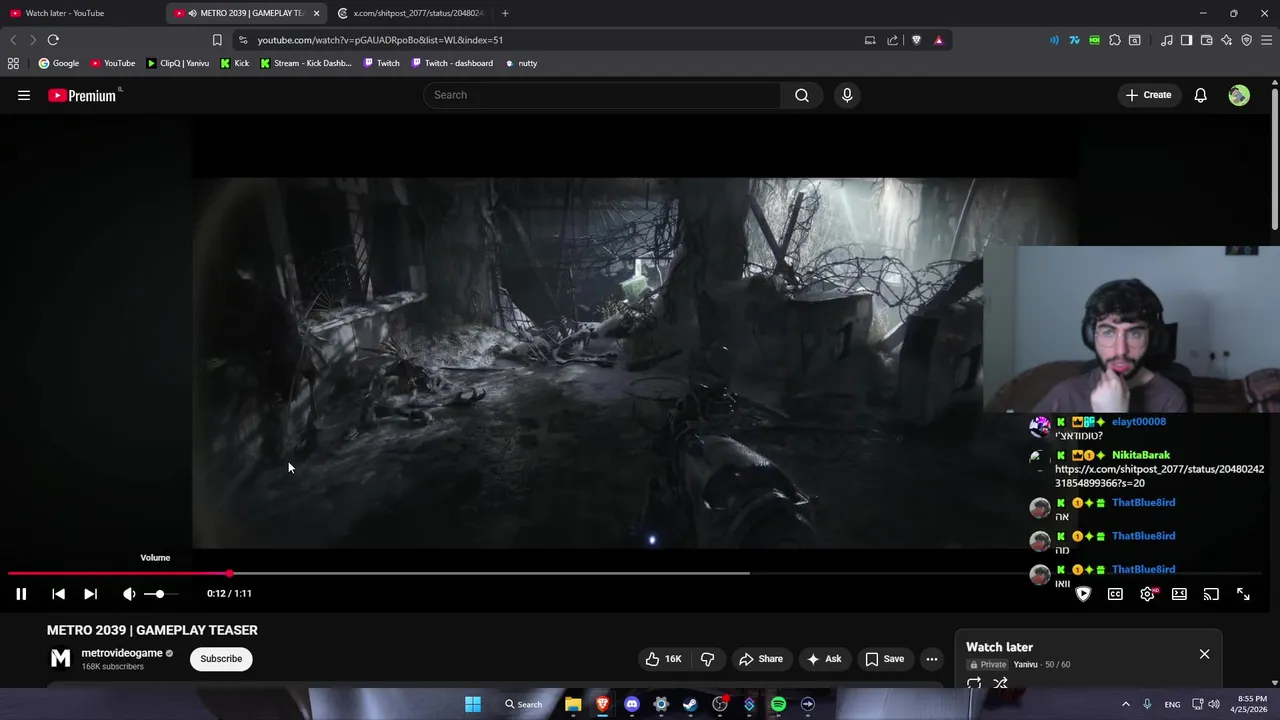Toggle theater mode in player
This screenshot has width=1280, height=720.
coord(1179,594)
